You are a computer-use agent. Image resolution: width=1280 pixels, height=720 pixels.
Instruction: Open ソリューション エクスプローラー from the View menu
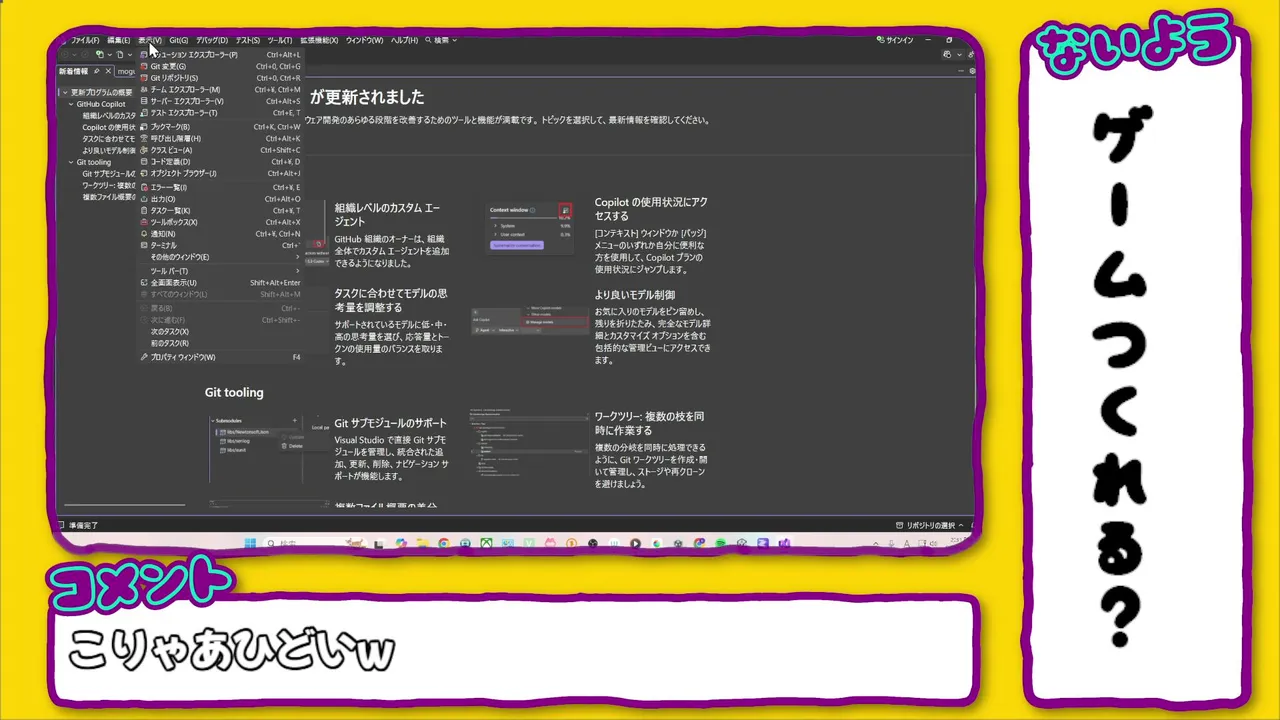tap(220, 55)
